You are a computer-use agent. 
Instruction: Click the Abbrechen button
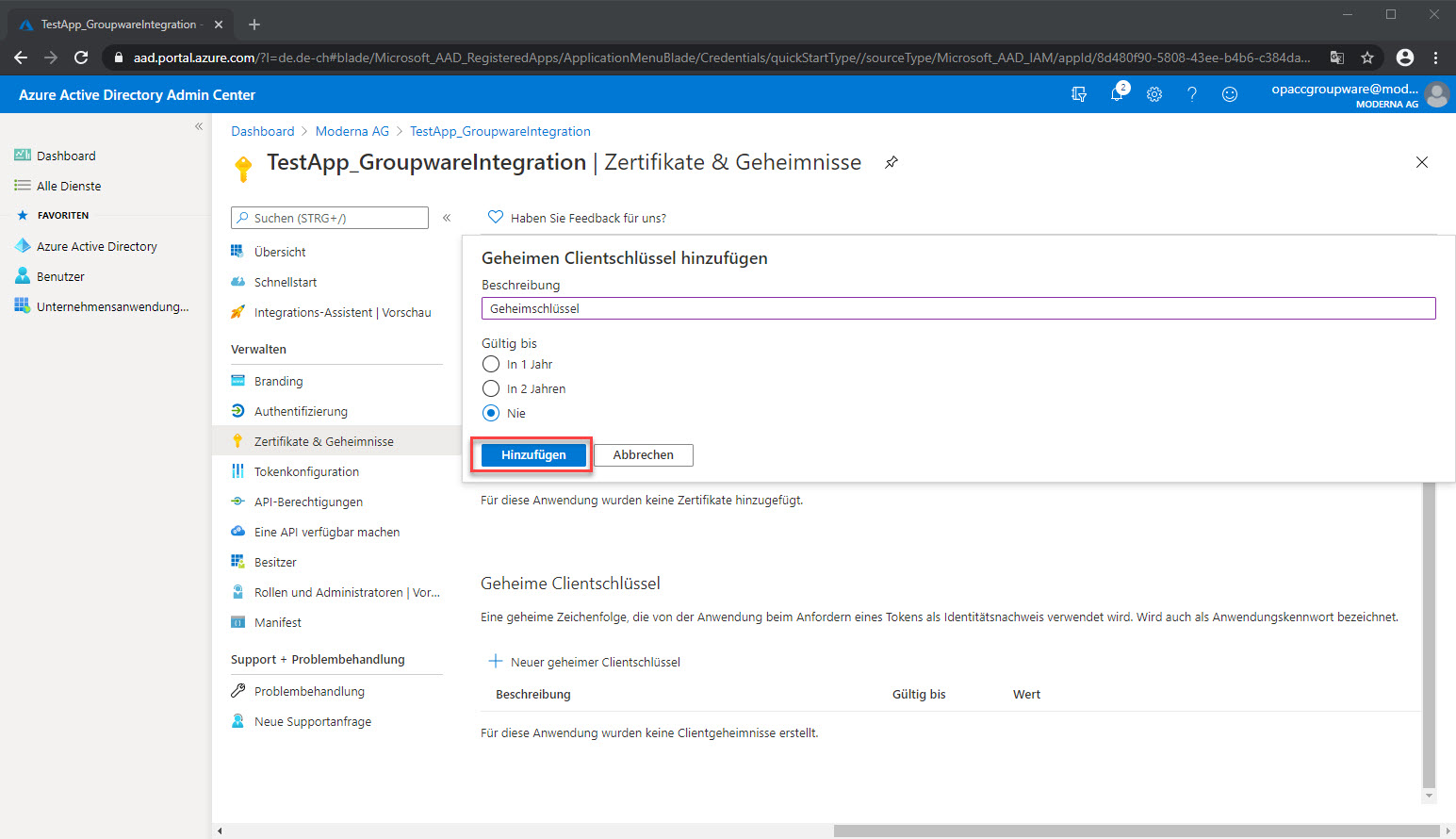click(x=644, y=454)
